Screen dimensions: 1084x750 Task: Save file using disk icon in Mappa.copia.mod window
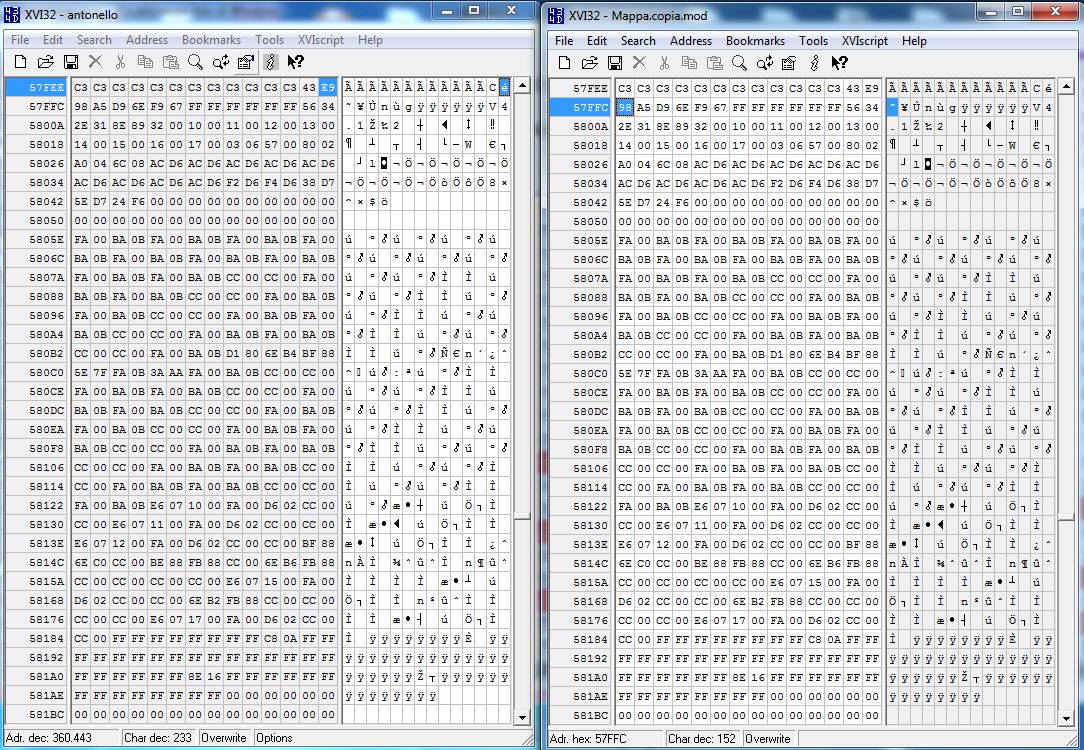pyautogui.click(x=615, y=63)
